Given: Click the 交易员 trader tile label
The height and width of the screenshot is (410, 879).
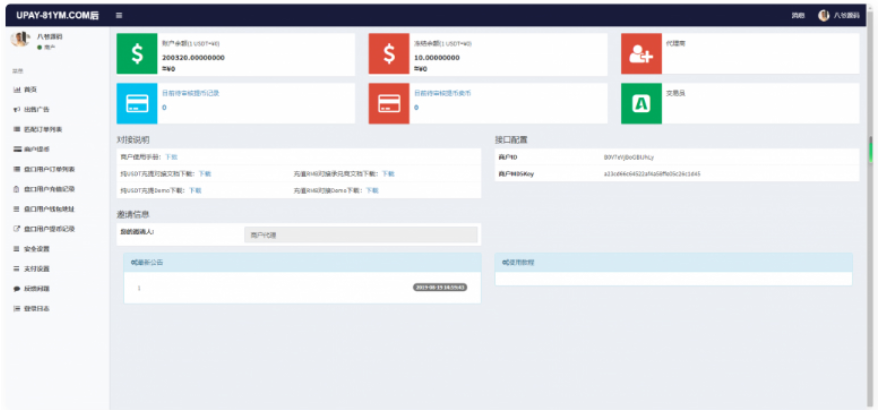Looking at the screenshot, I should pyautogui.click(x=676, y=93).
